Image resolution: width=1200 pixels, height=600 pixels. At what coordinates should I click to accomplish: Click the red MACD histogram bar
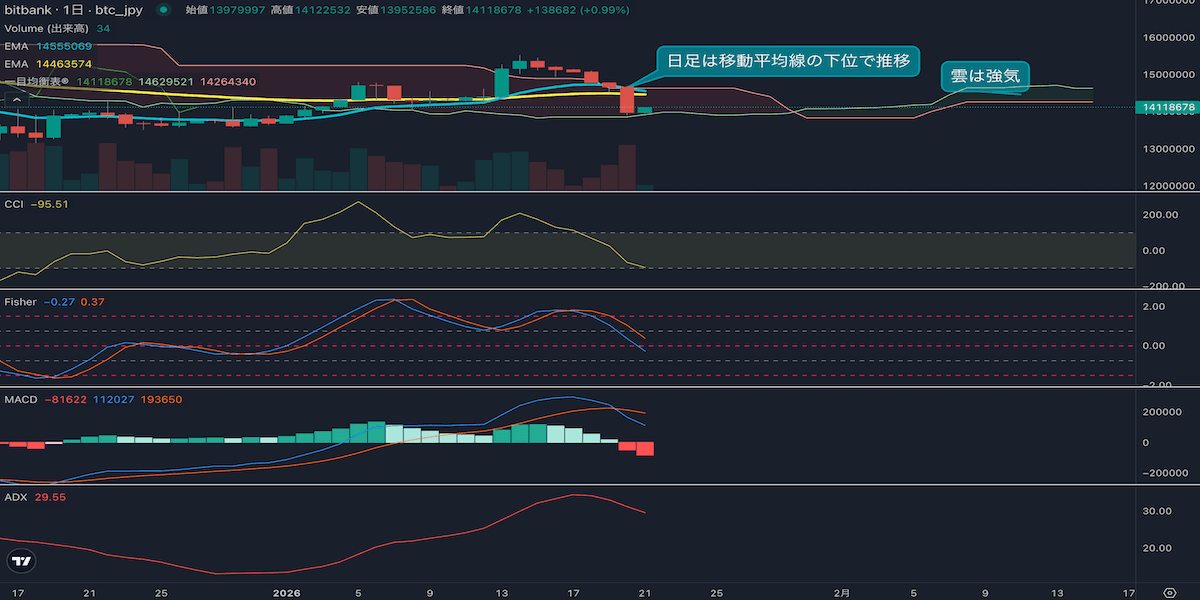click(x=644, y=448)
